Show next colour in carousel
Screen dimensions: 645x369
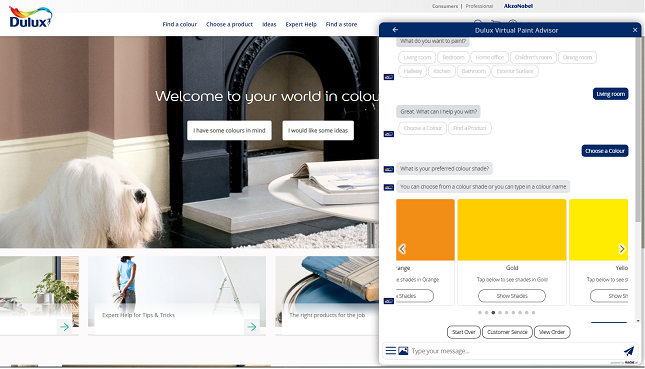click(x=622, y=248)
